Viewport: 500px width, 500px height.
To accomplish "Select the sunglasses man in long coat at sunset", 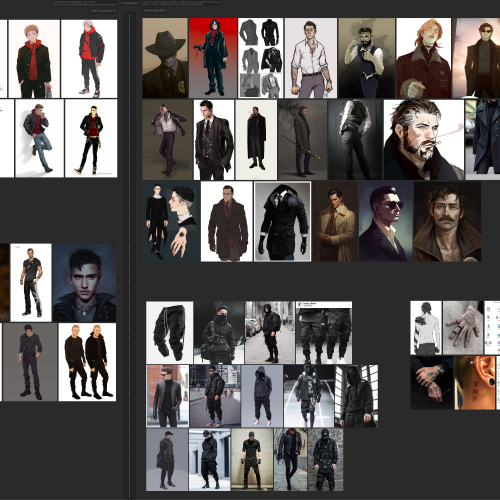I will 476,58.
